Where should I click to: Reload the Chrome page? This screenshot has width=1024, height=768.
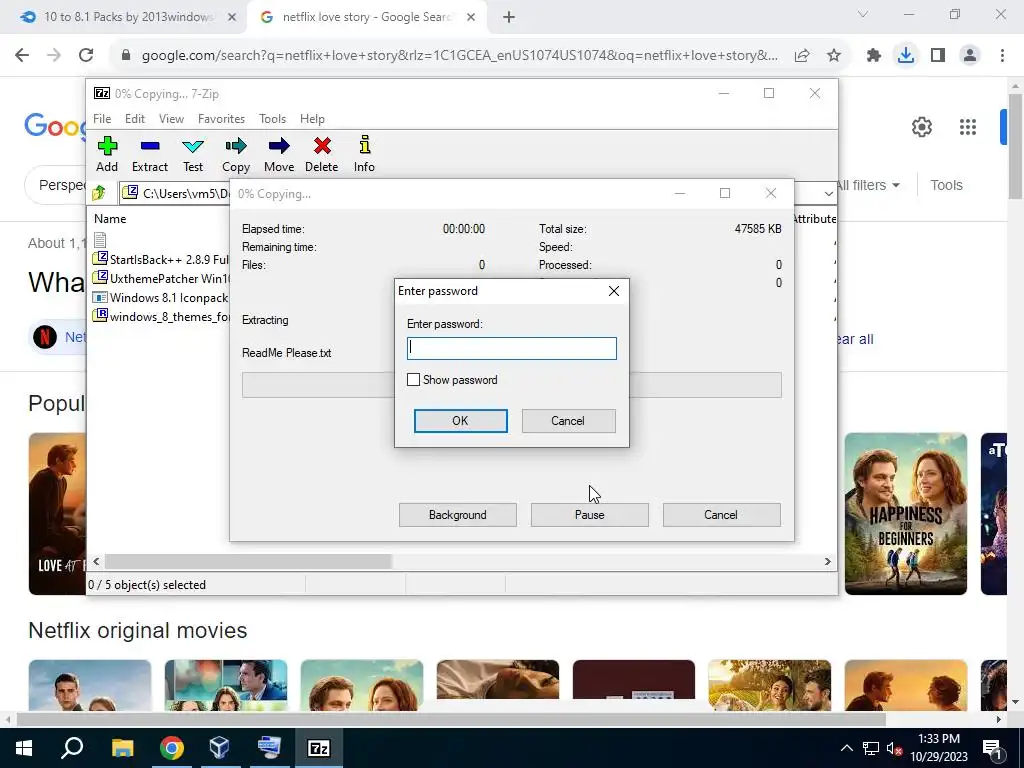[x=86, y=56]
